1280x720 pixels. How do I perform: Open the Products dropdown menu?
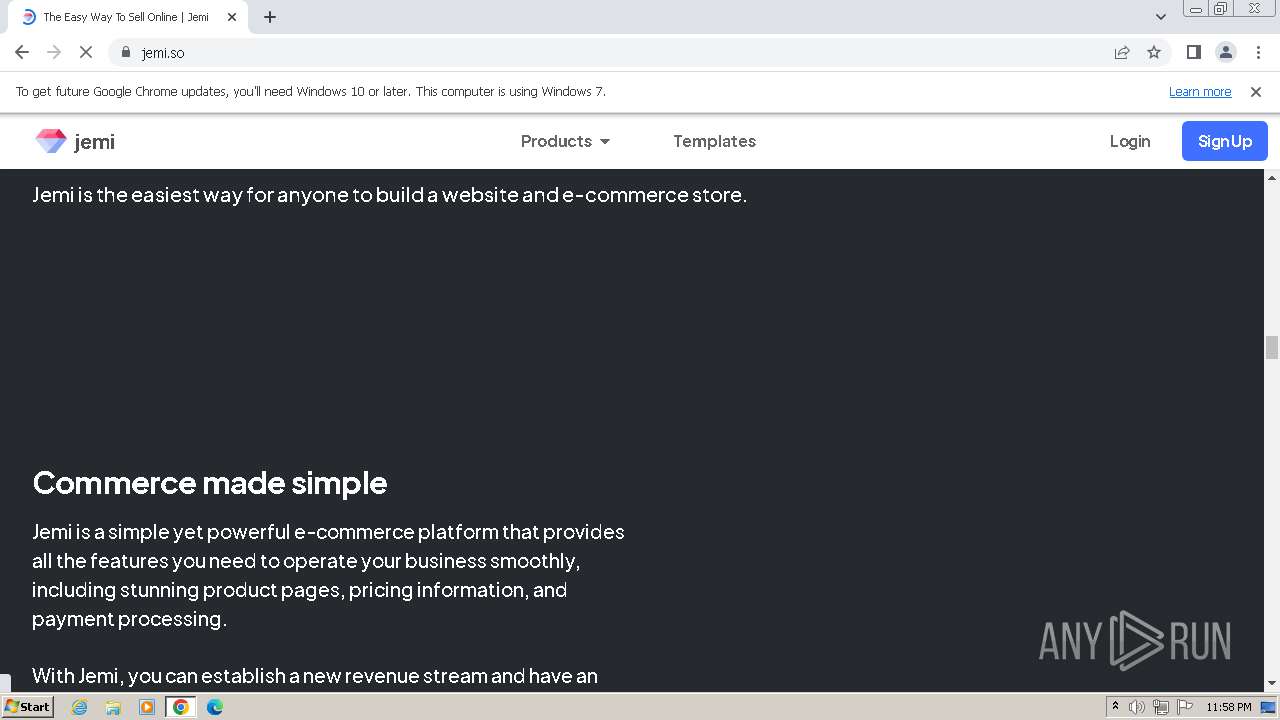565,141
